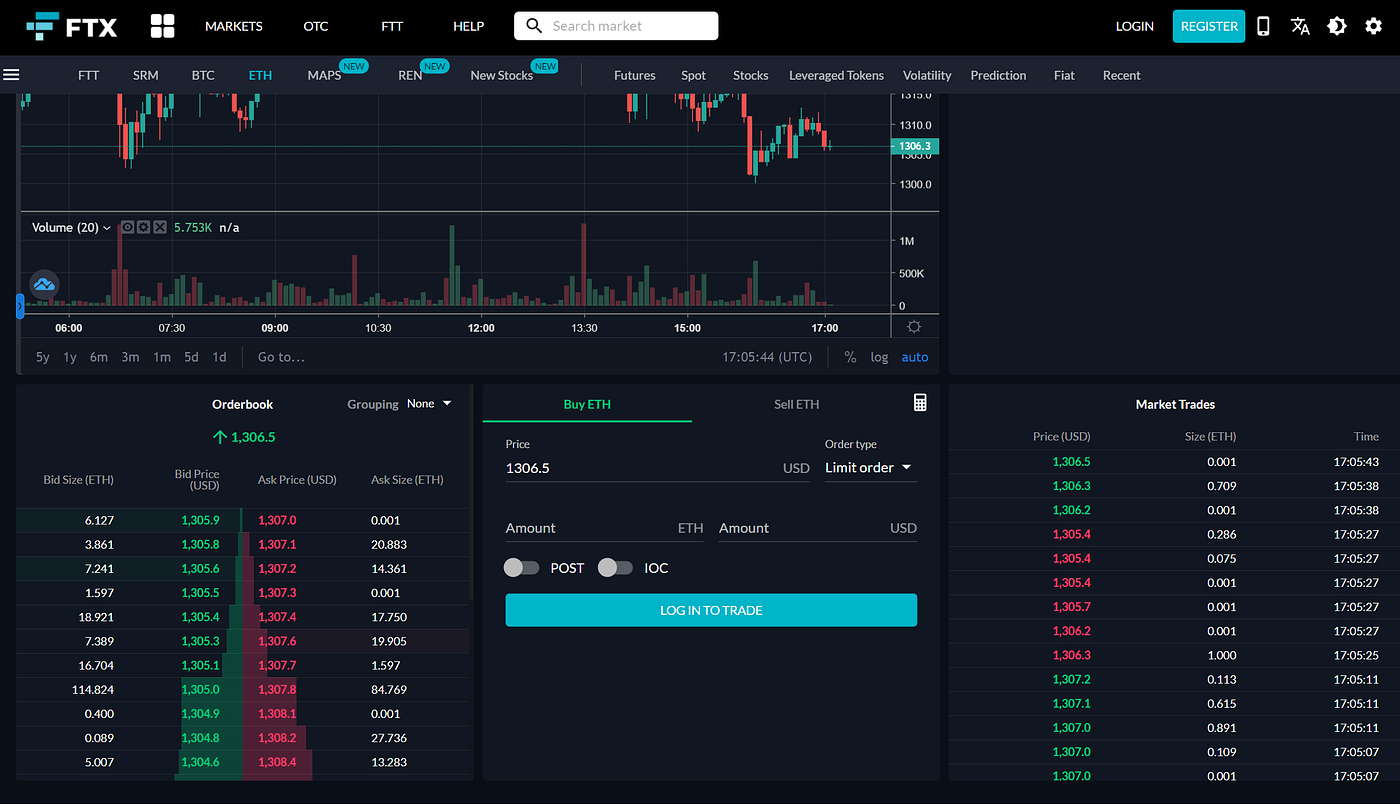Open New Stocks tab

click(x=502, y=75)
